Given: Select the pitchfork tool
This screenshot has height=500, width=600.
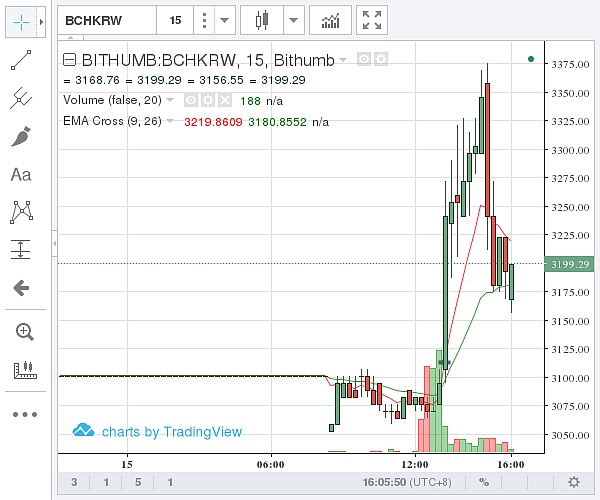Looking at the screenshot, I should pos(21,98).
